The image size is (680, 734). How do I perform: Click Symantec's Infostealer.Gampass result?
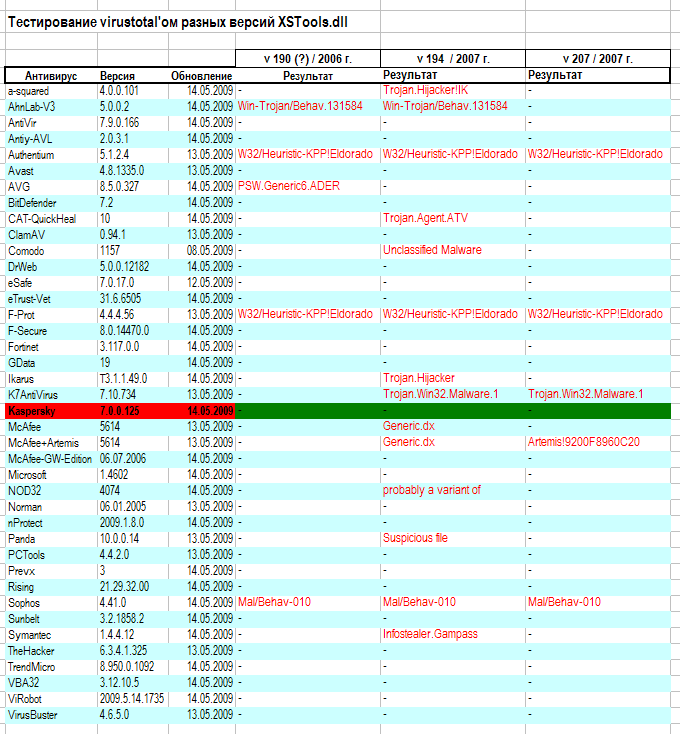pyautogui.click(x=453, y=635)
